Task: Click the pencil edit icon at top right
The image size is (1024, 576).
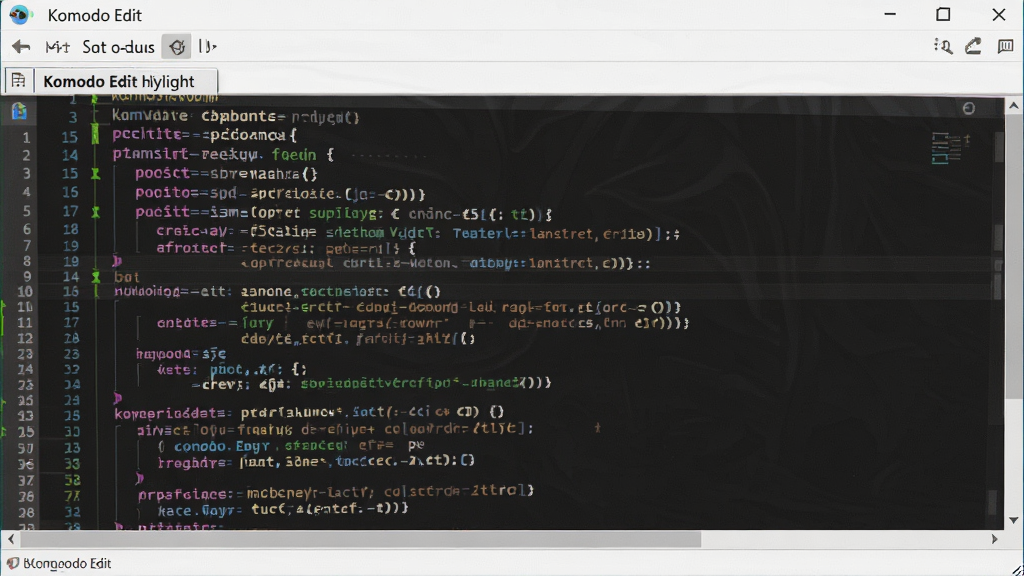Action: coord(974,46)
